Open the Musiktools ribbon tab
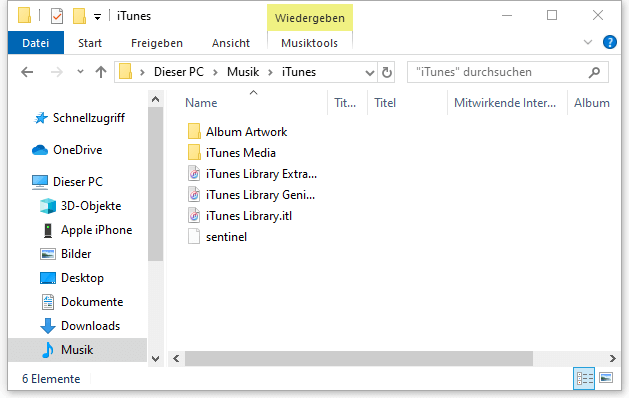Viewport: 629px width, 398px height. coord(309,43)
